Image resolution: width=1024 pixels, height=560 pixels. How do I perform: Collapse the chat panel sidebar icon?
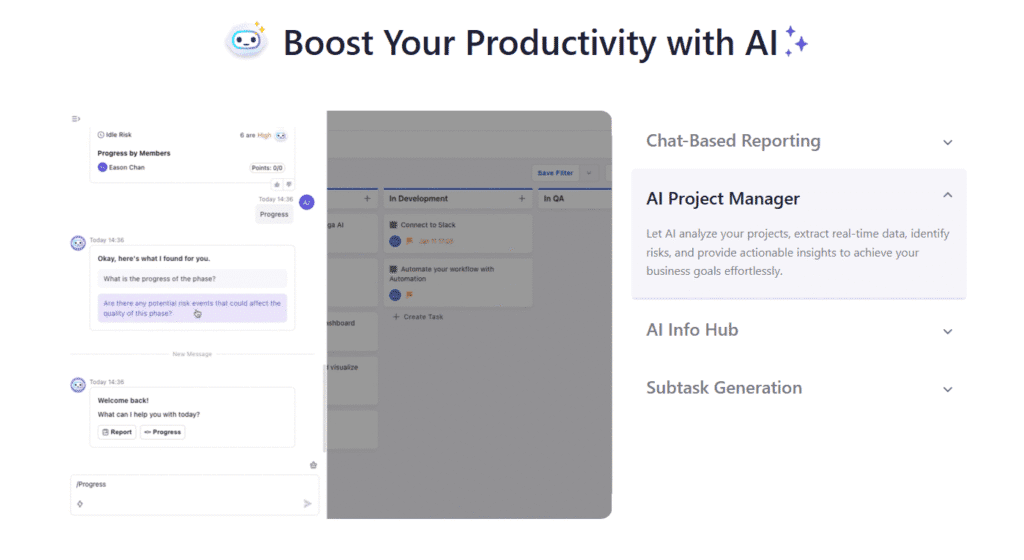tap(76, 119)
